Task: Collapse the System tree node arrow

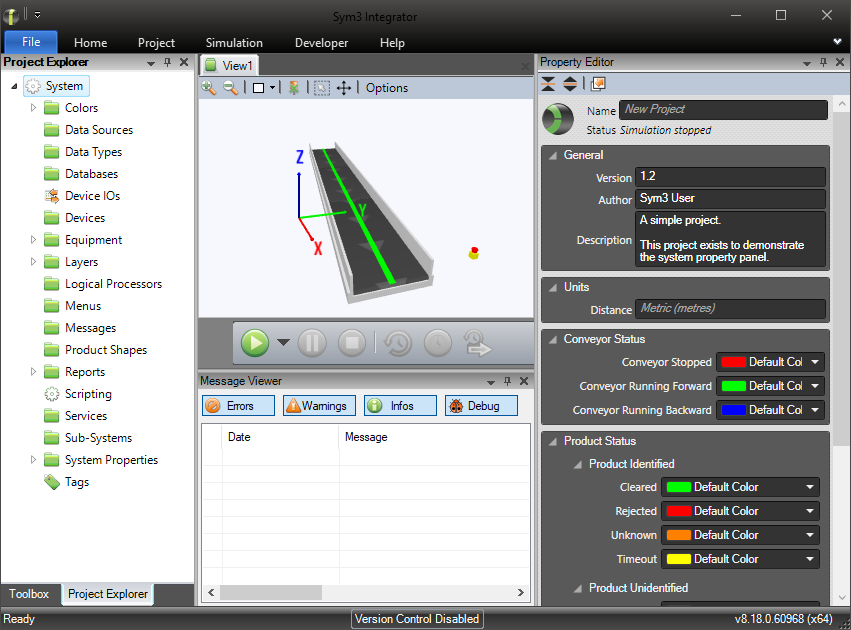Action: click(x=14, y=86)
